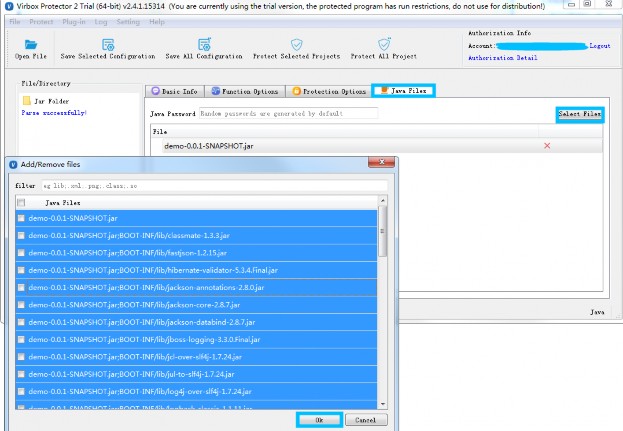Open the File menu
The height and width of the screenshot is (431, 623).
(15, 22)
